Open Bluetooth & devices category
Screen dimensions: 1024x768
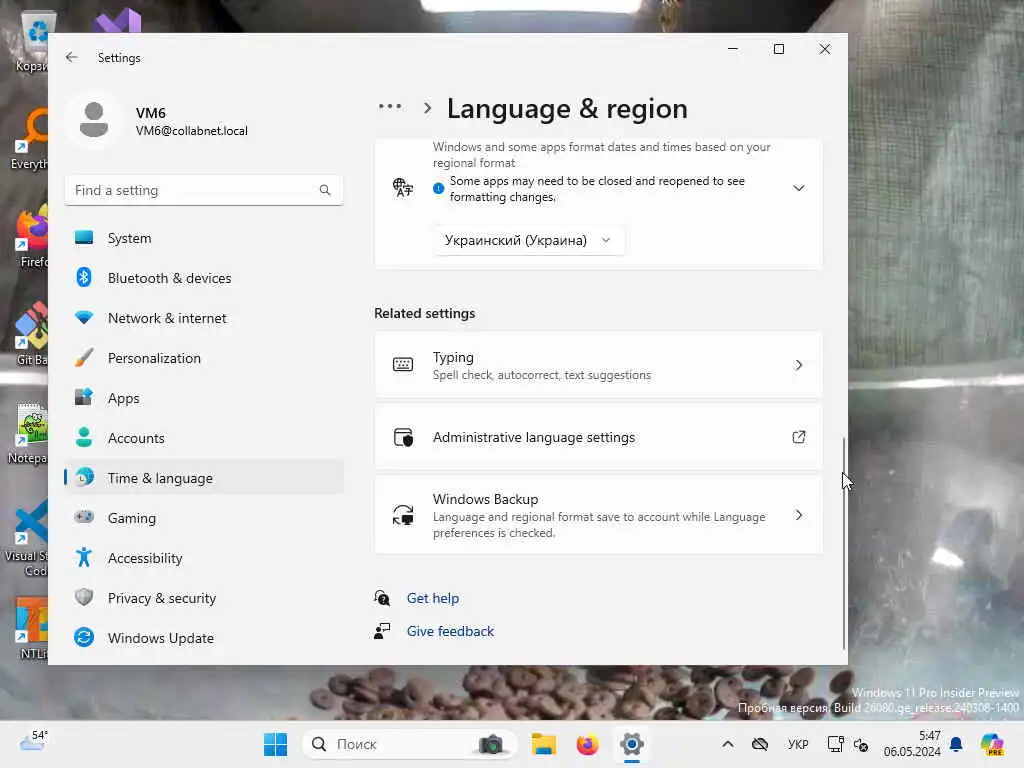coord(204,278)
